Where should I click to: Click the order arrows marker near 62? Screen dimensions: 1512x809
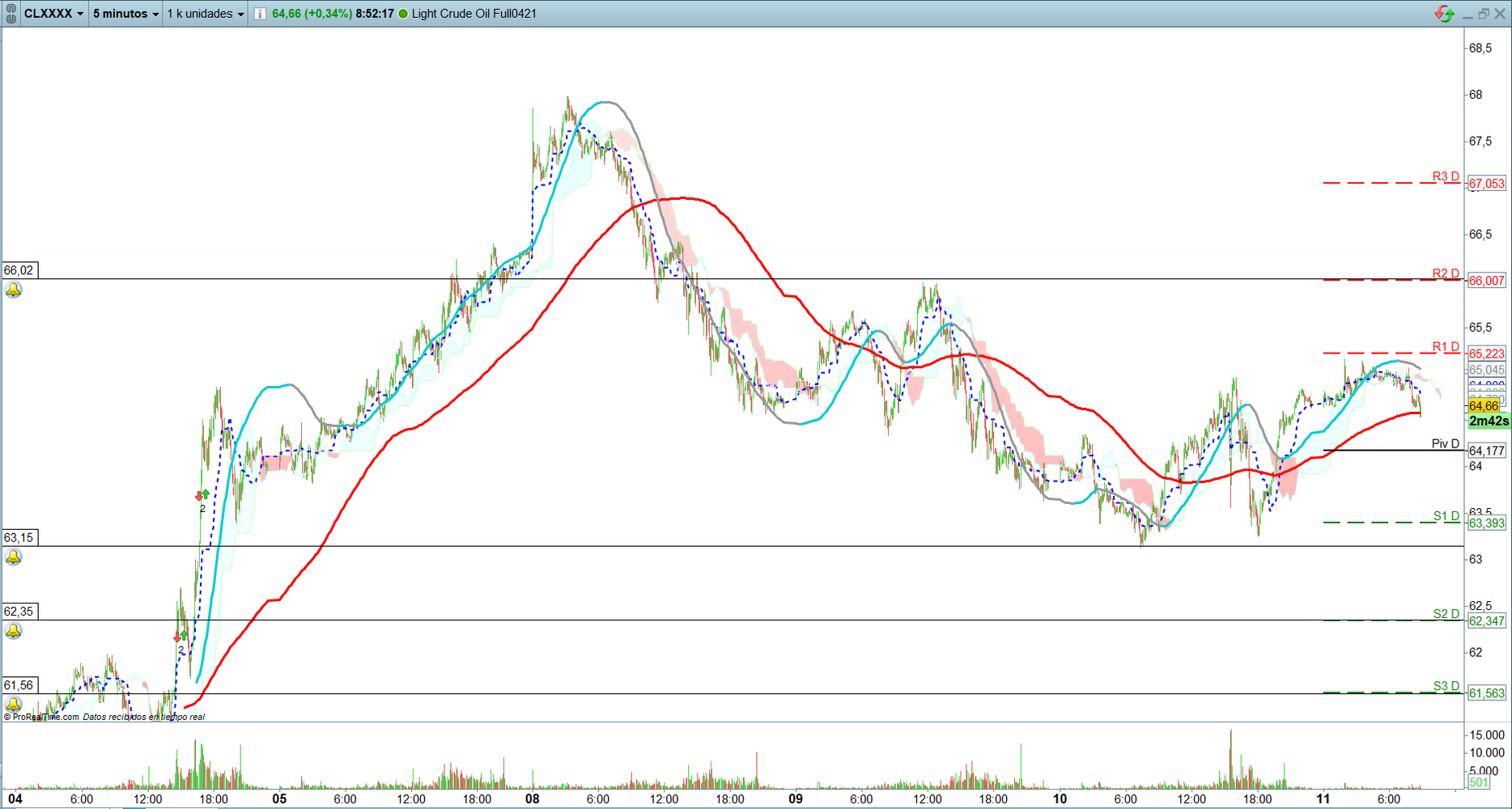181,637
